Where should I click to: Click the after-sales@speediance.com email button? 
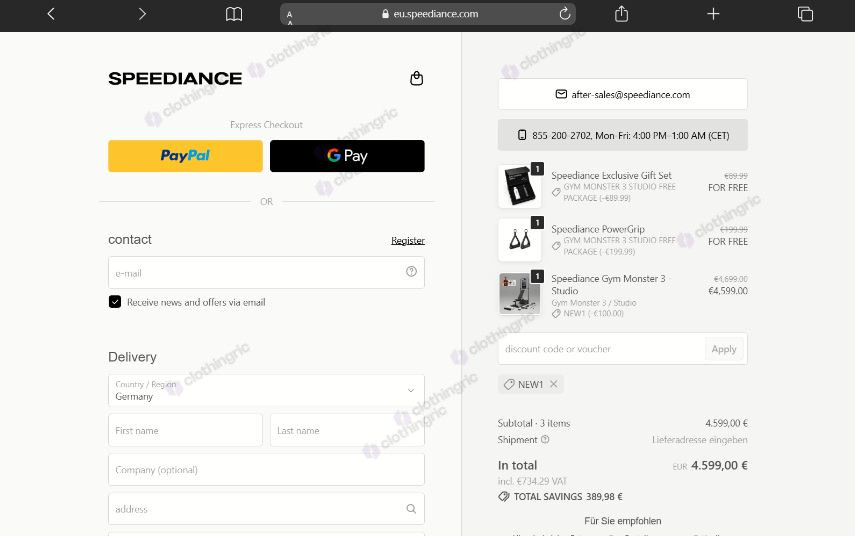click(623, 94)
